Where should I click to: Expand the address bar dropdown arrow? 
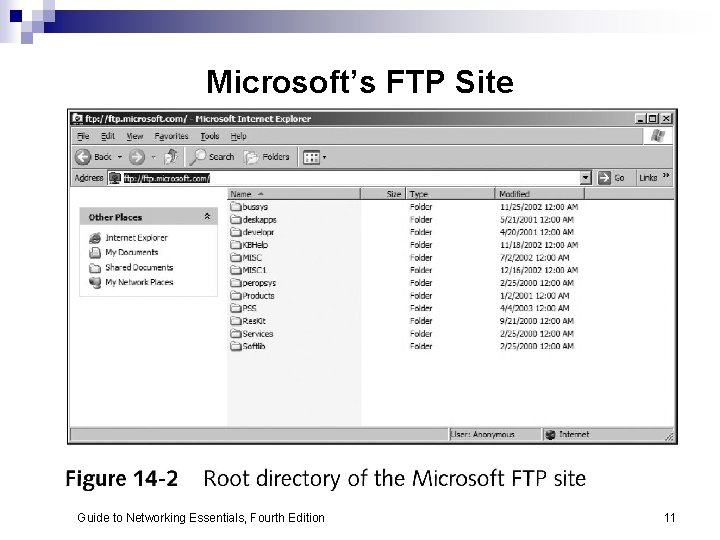pos(585,178)
